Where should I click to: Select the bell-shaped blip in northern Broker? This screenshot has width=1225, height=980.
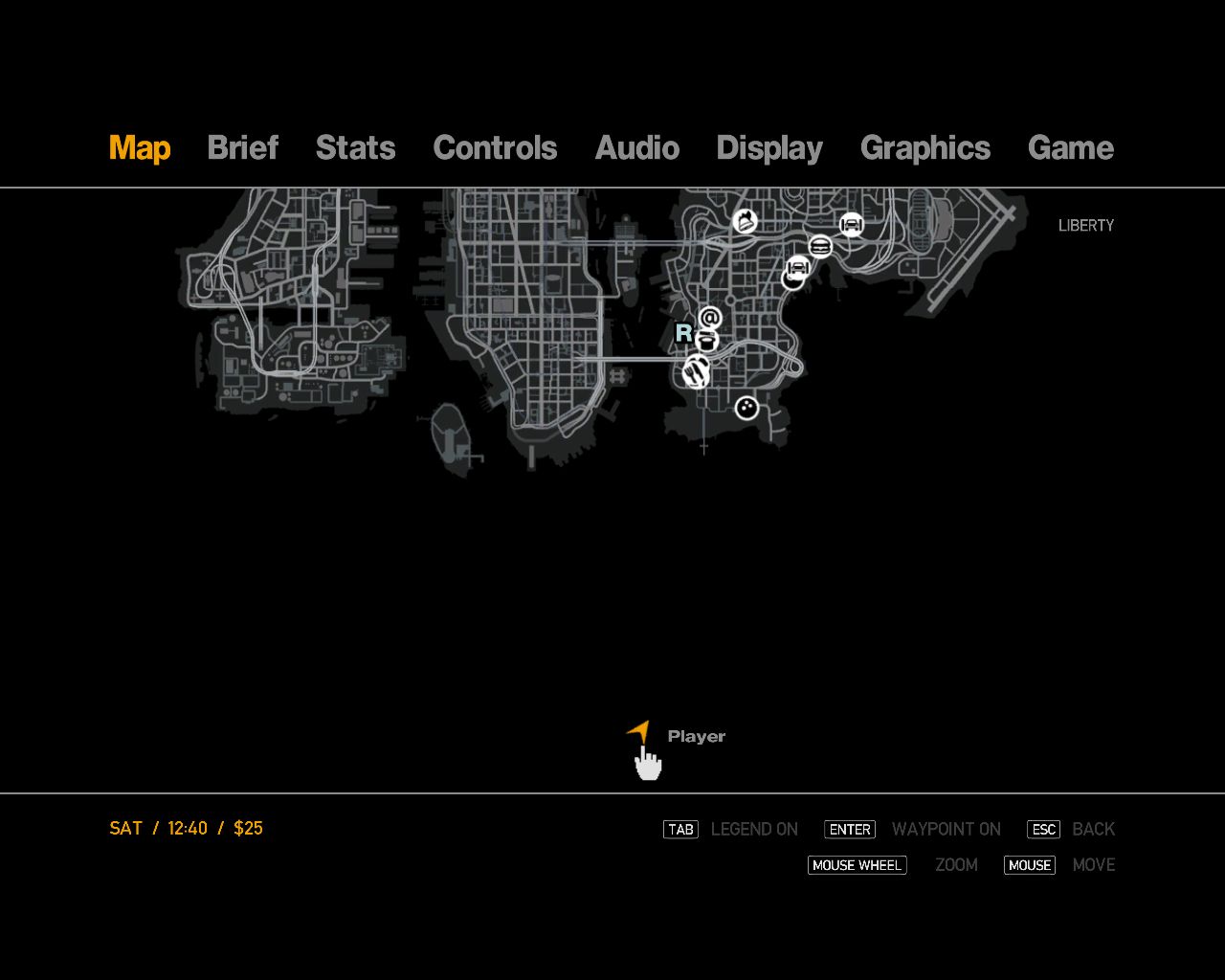[x=745, y=222]
